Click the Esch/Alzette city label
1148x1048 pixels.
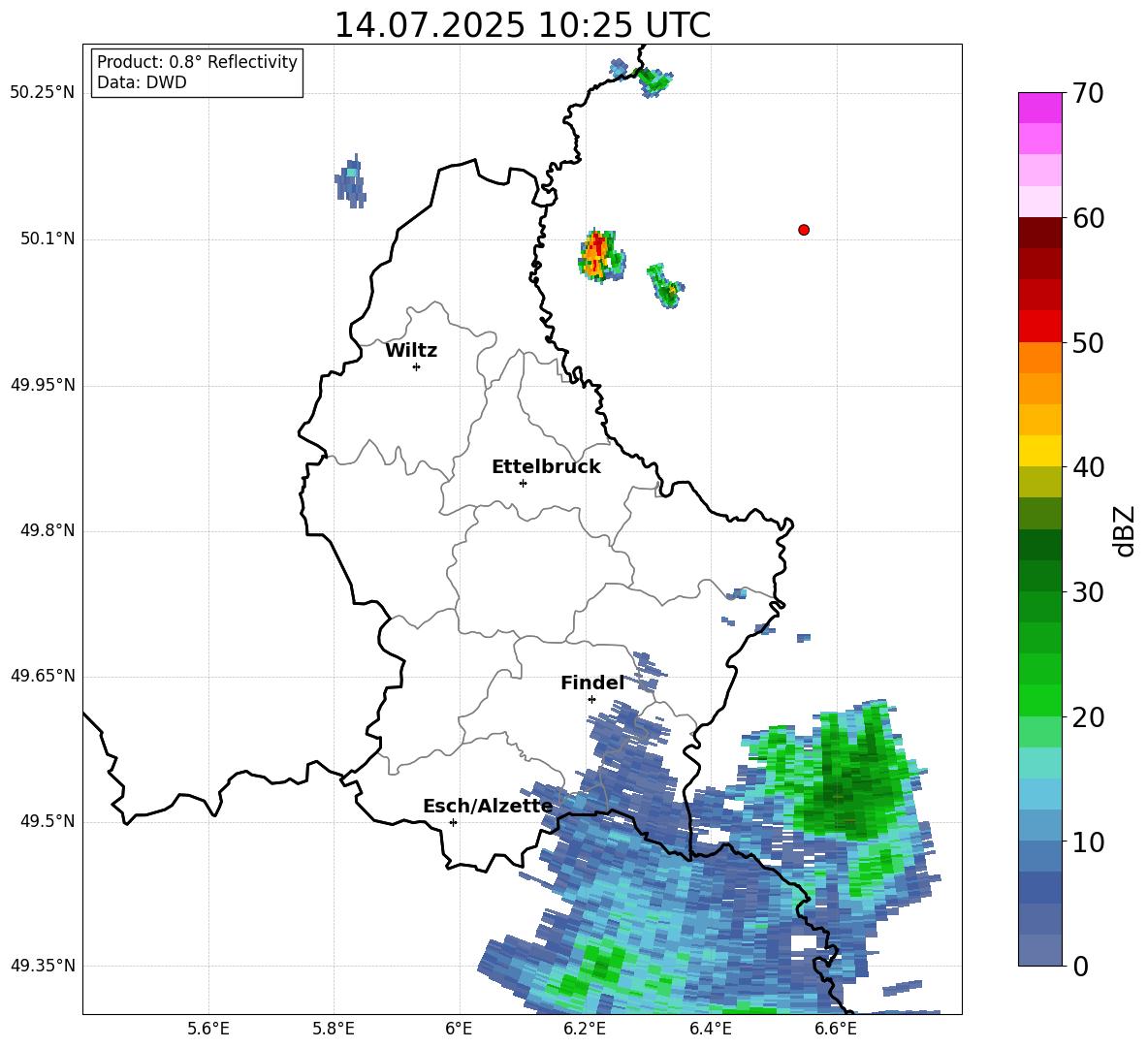click(488, 807)
